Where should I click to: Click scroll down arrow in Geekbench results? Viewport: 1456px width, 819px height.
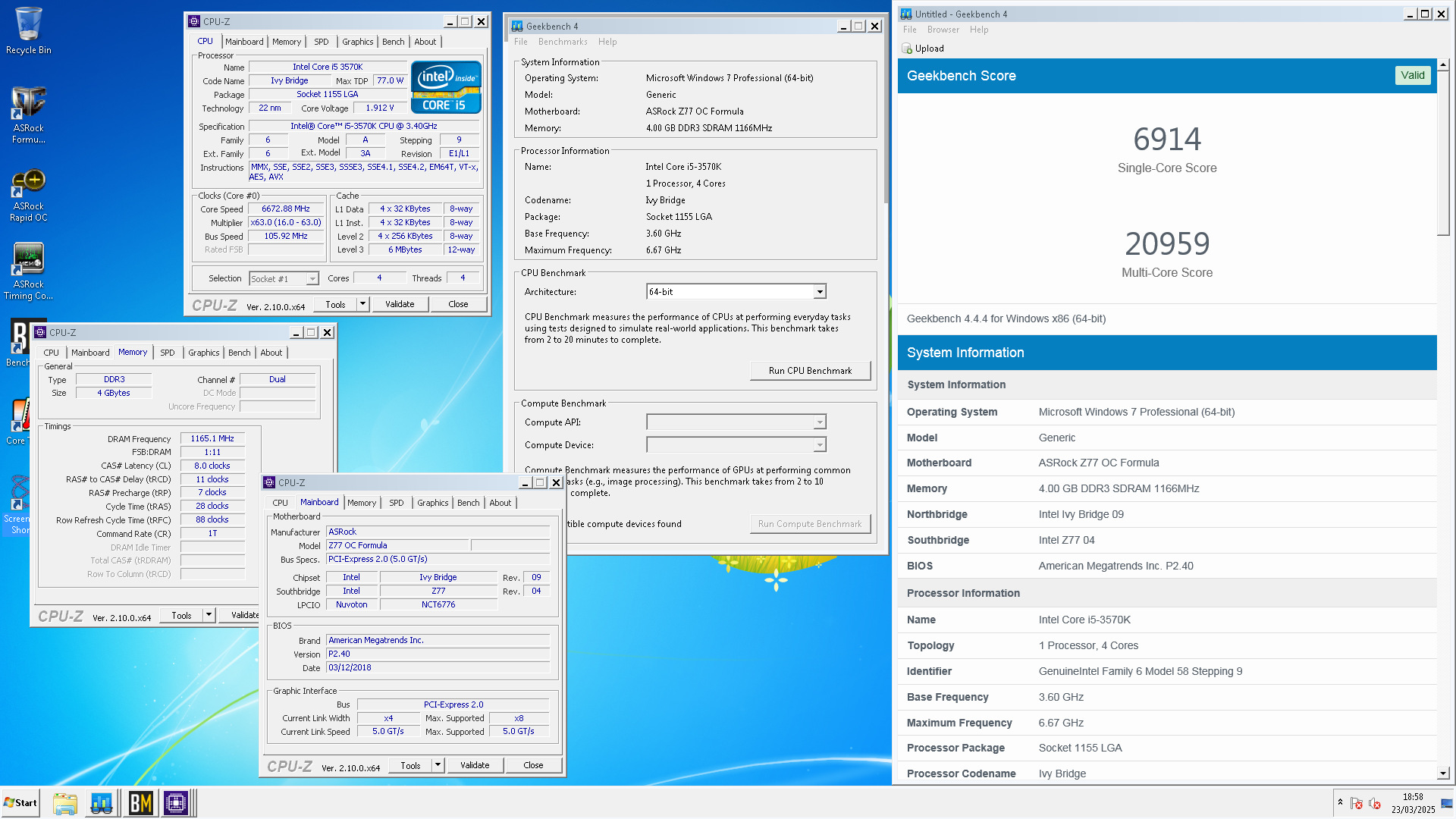click(x=1443, y=773)
